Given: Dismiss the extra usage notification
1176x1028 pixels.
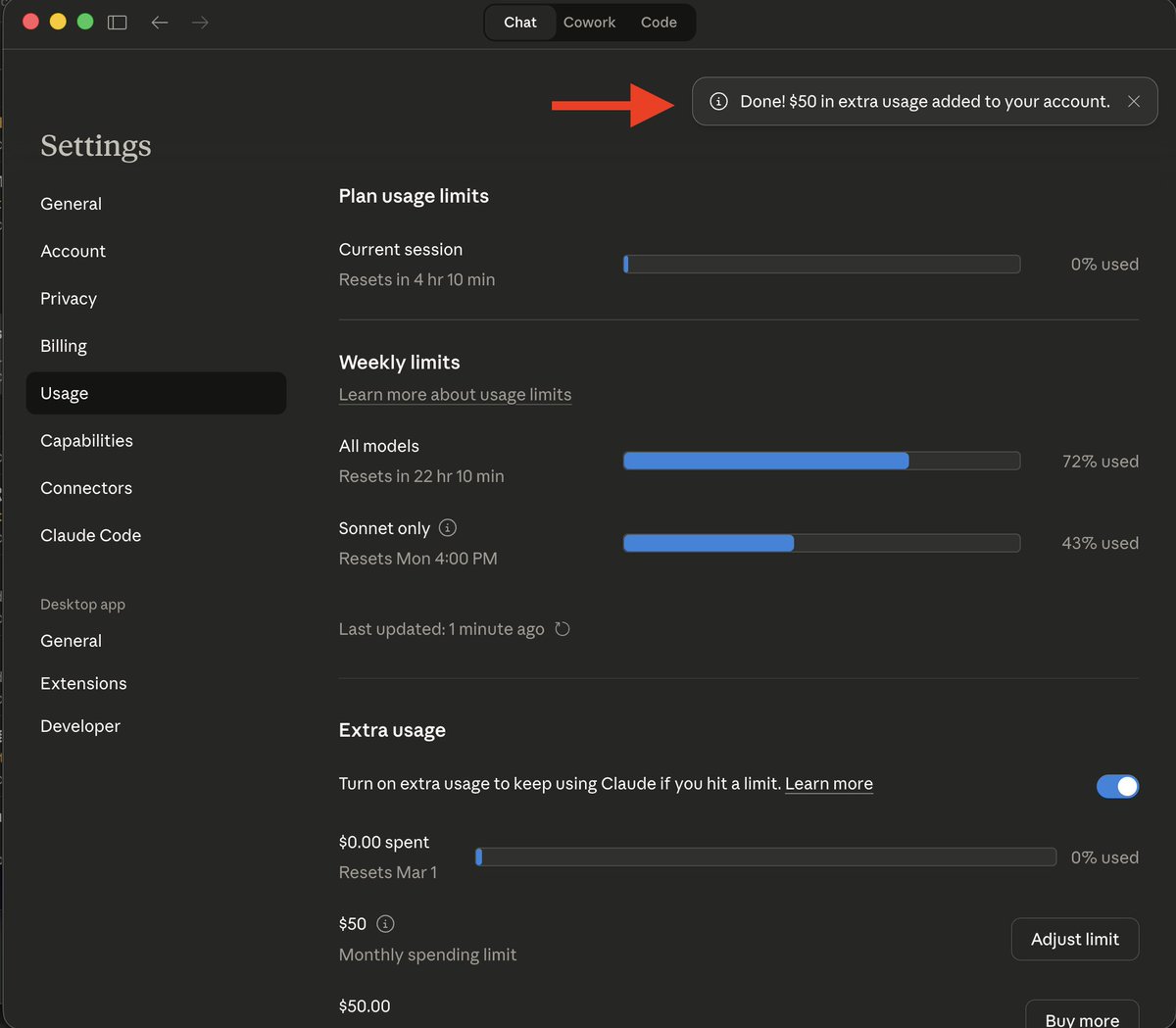Looking at the screenshot, I should coord(1134,101).
